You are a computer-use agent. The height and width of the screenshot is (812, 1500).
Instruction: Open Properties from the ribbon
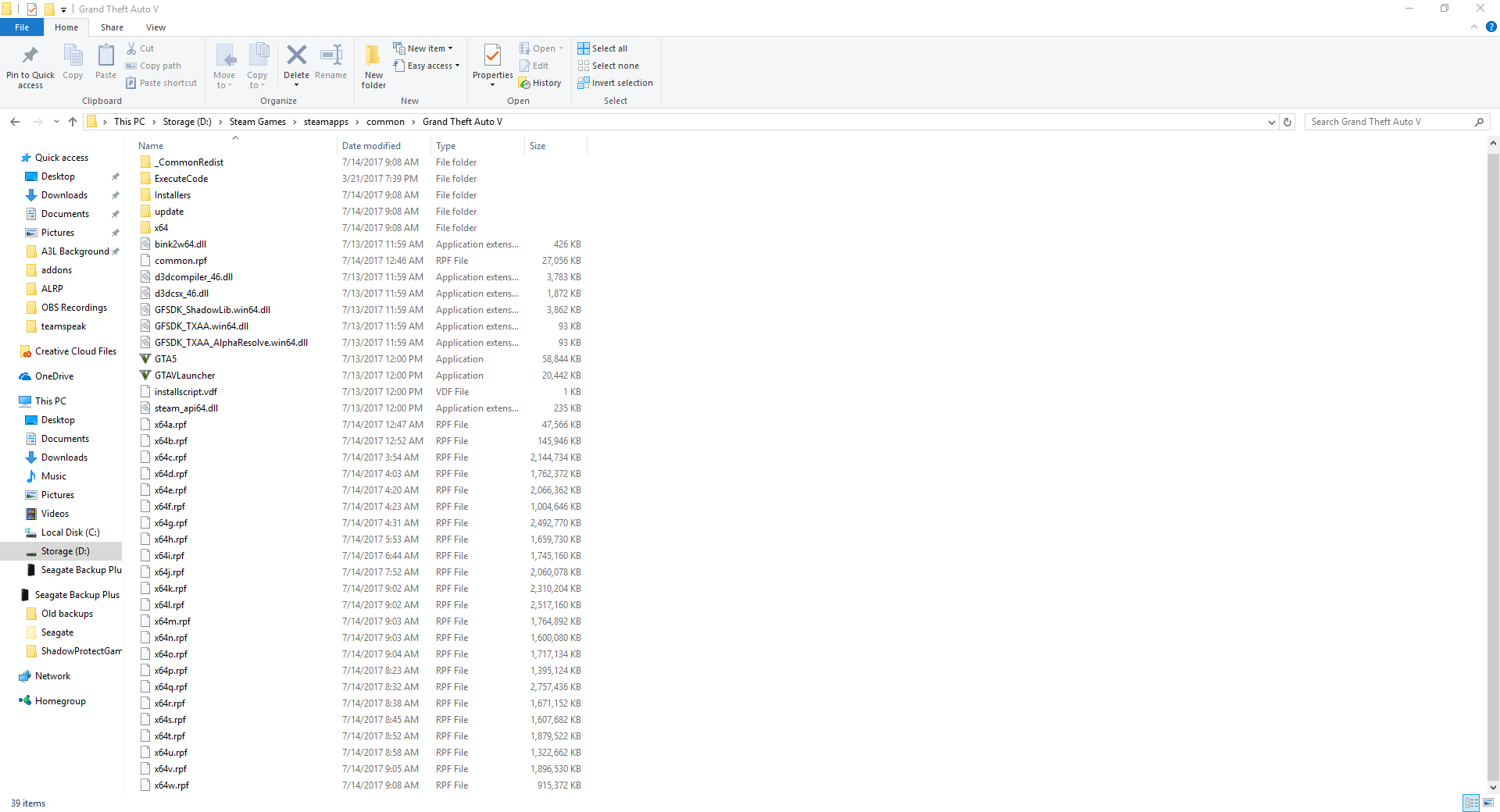click(x=493, y=66)
